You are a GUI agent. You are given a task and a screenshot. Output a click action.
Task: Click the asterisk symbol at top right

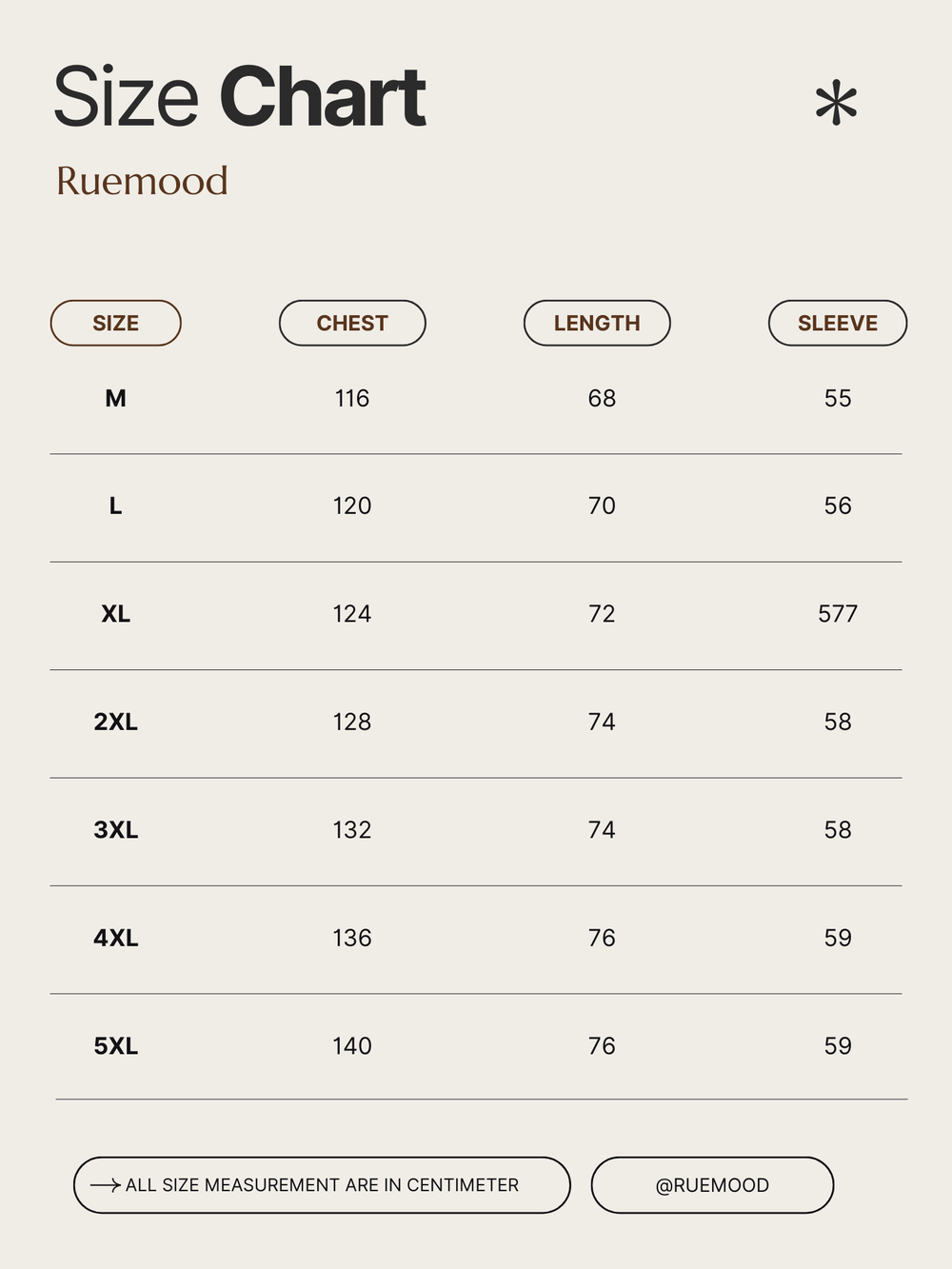pos(836,104)
